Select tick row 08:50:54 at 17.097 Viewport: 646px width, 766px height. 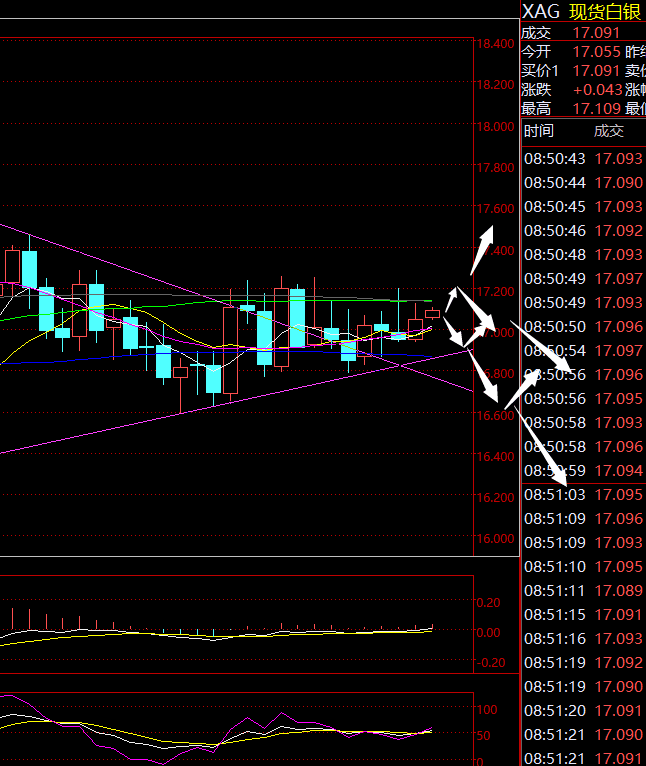pos(583,350)
